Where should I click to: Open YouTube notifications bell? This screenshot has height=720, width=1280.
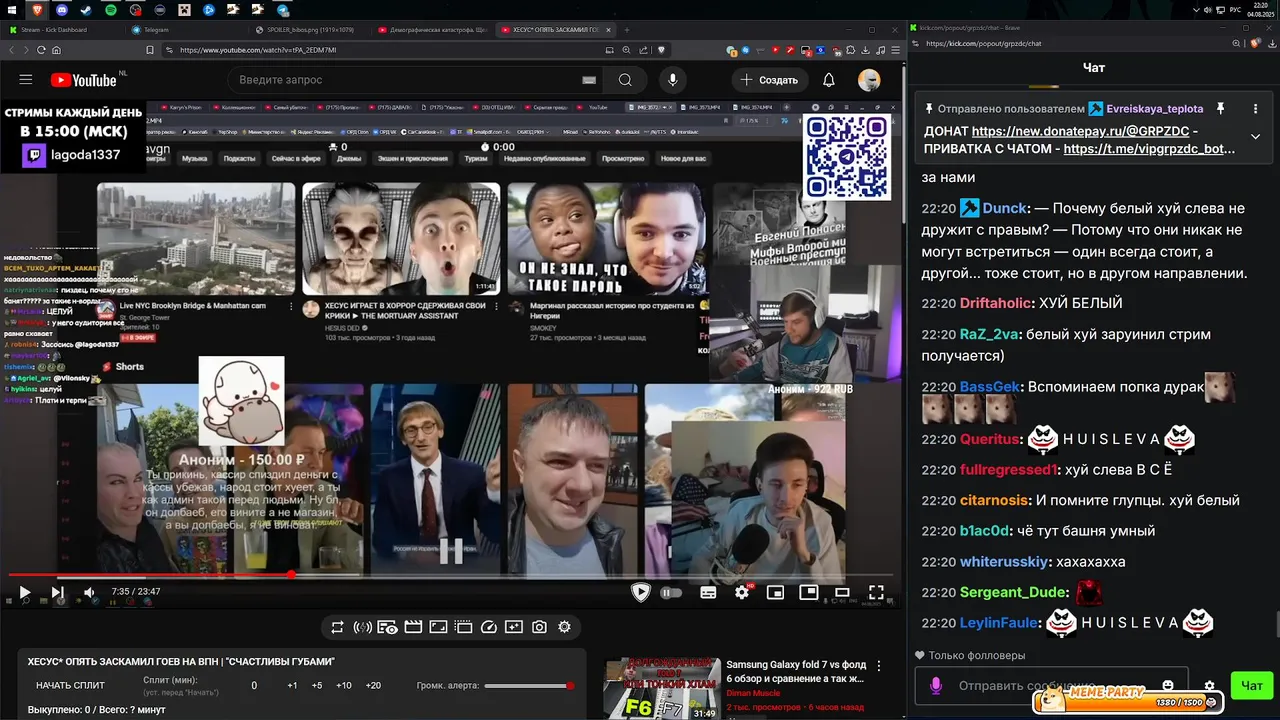829,80
